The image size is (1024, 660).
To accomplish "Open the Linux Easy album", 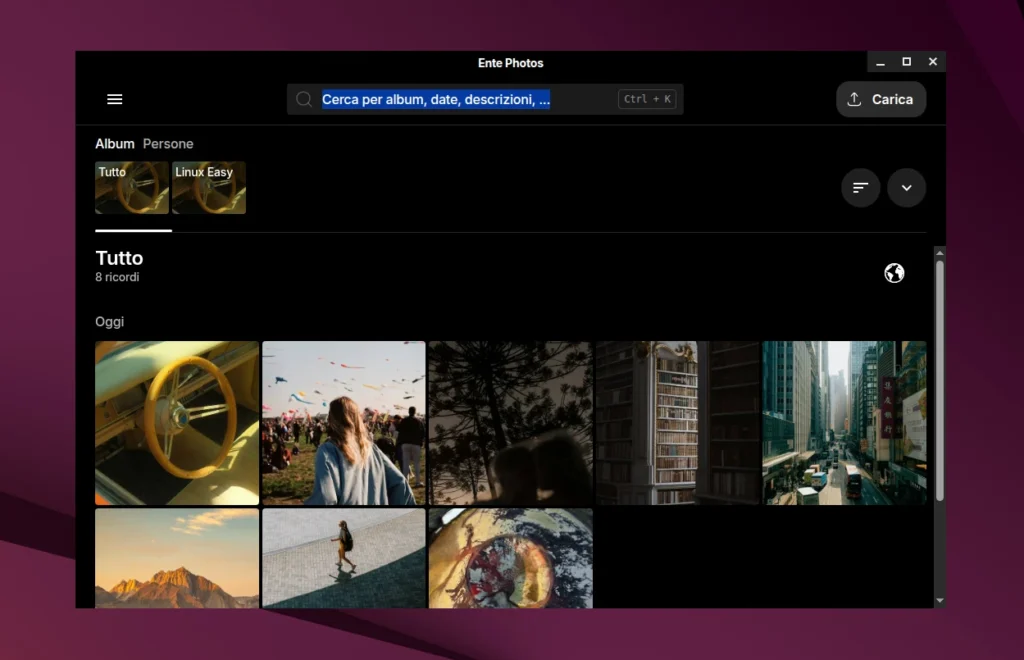I will coord(209,188).
